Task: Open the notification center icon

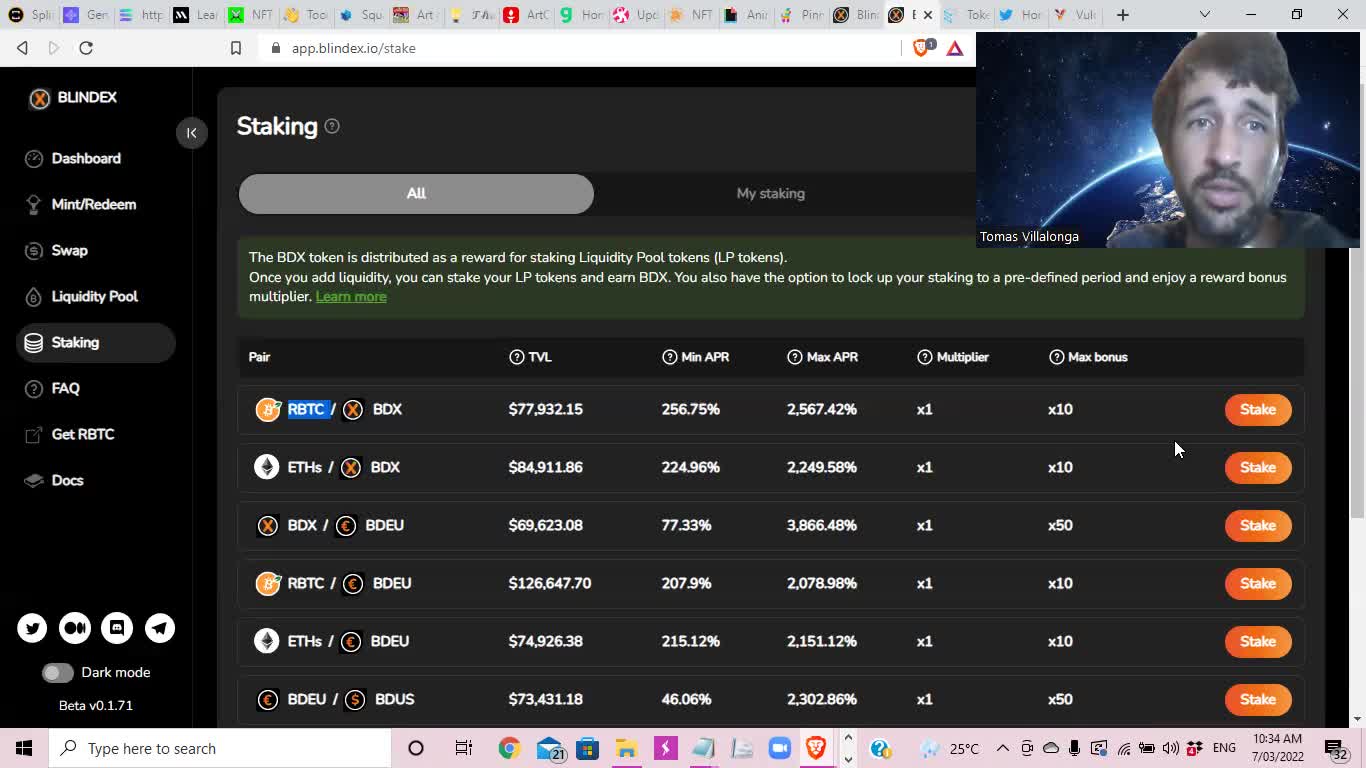Action: (1337, 748)
